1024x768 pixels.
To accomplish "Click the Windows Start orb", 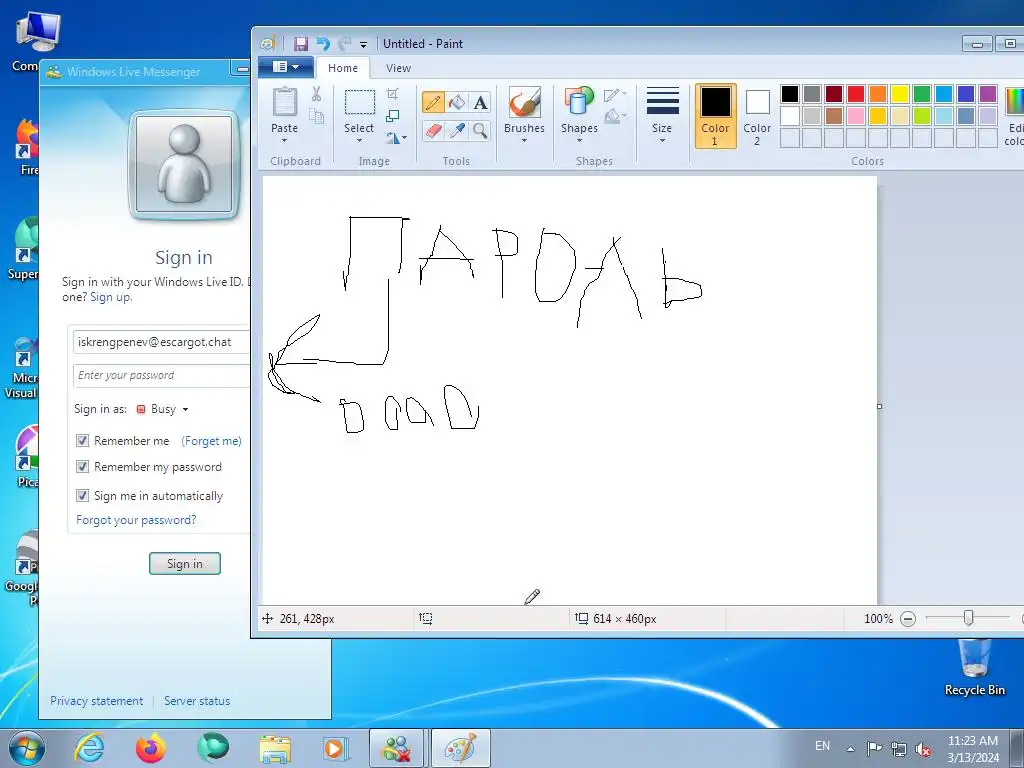I will tap(27, 748).
